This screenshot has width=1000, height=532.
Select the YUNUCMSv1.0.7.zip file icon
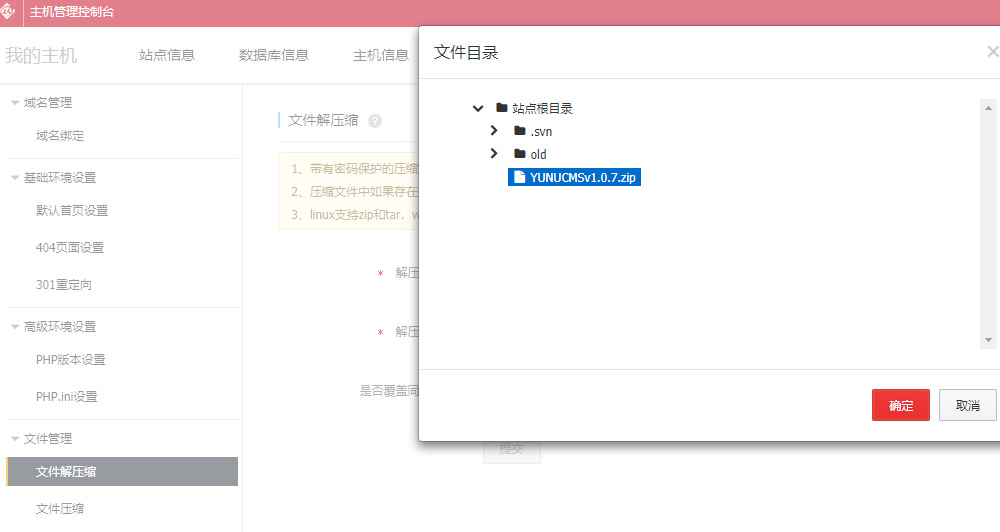click(519, 177)
